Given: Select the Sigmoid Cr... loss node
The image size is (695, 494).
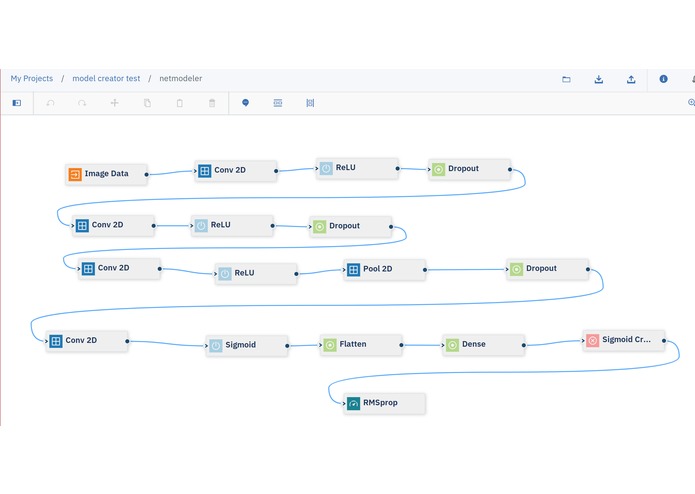Looking at the screenshot, I should tap(624, 340).
